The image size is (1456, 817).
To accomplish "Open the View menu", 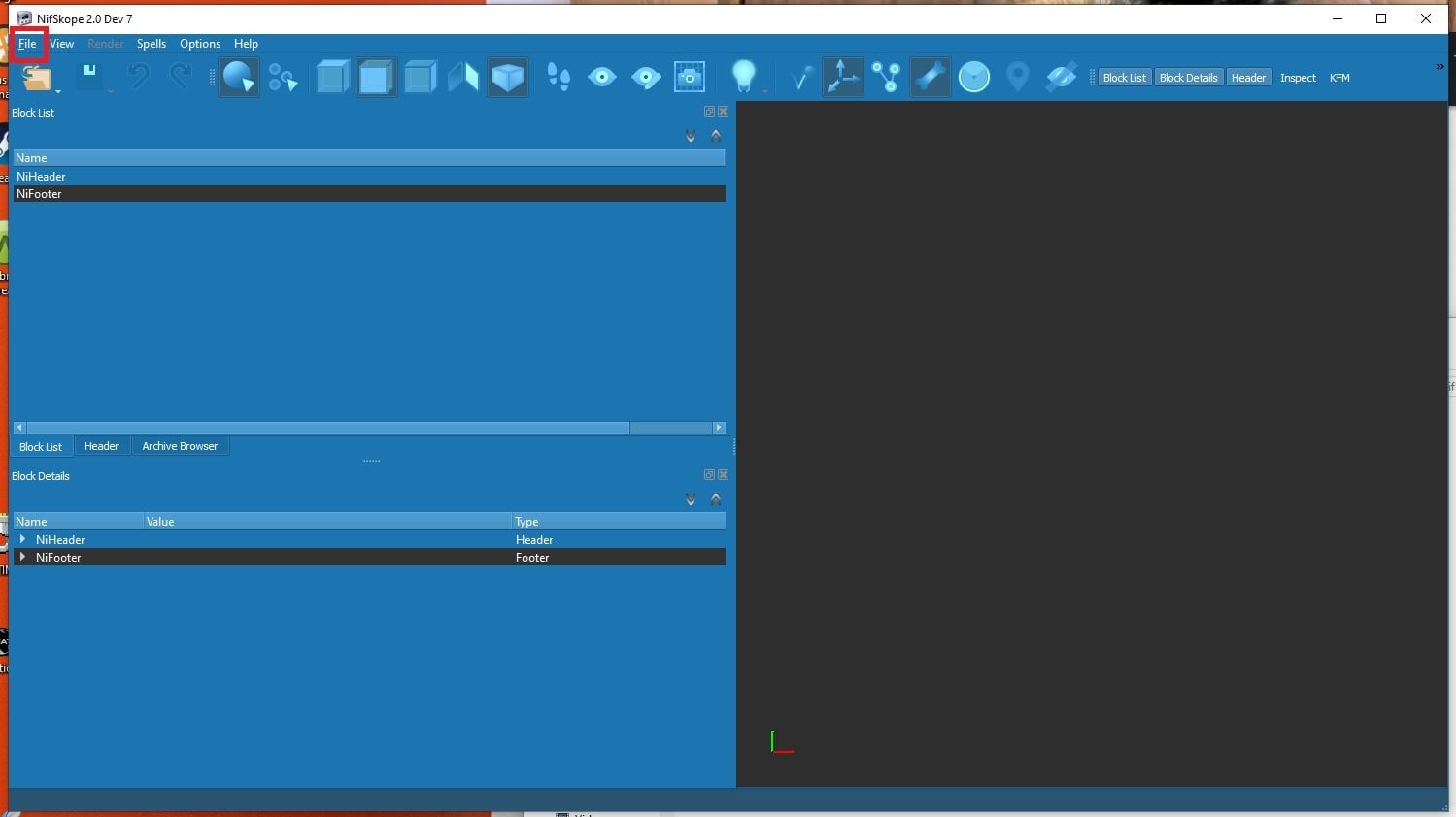I will (x=62, y=44).
